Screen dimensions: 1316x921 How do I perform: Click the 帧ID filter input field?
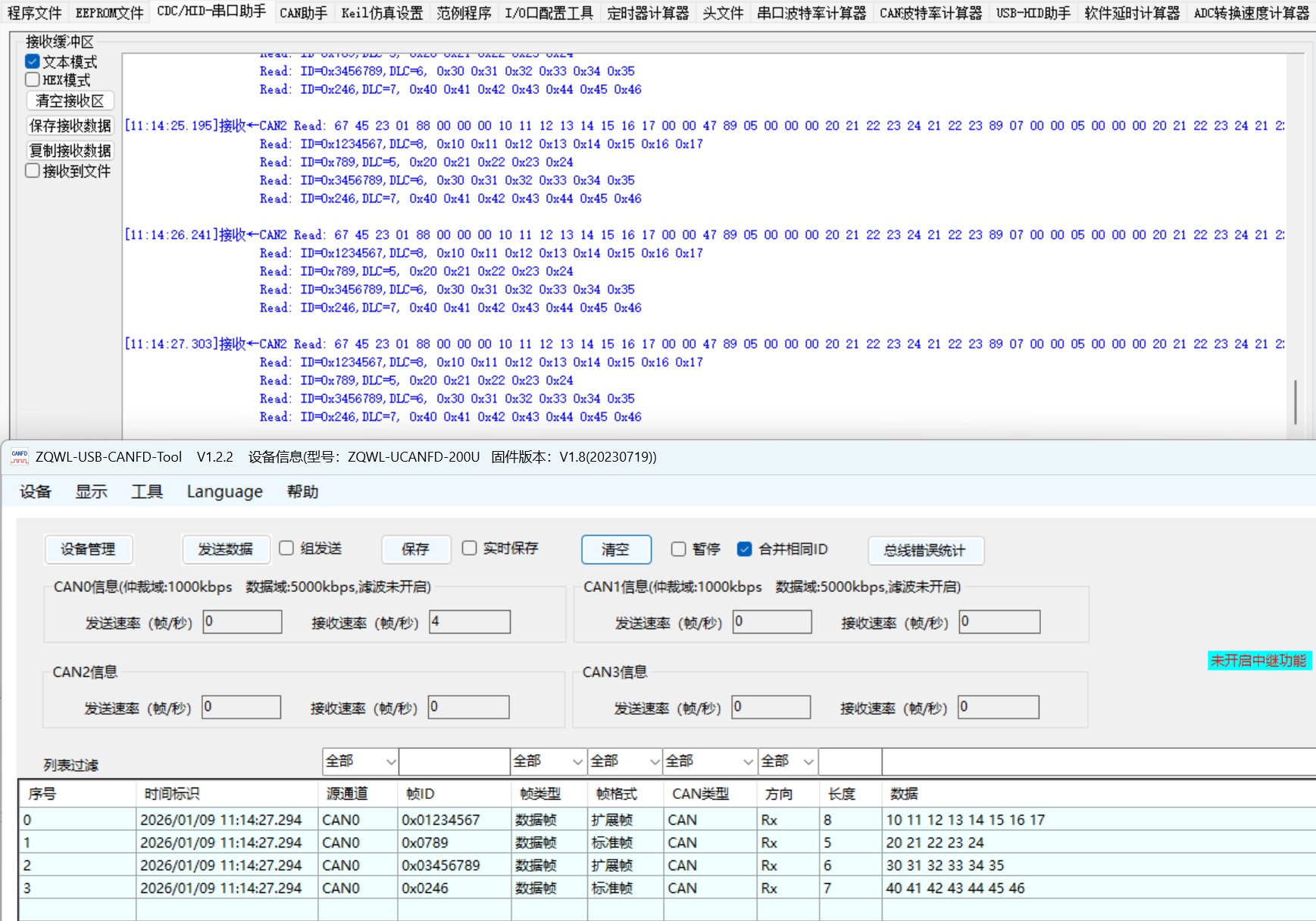[x=454, y=761]
